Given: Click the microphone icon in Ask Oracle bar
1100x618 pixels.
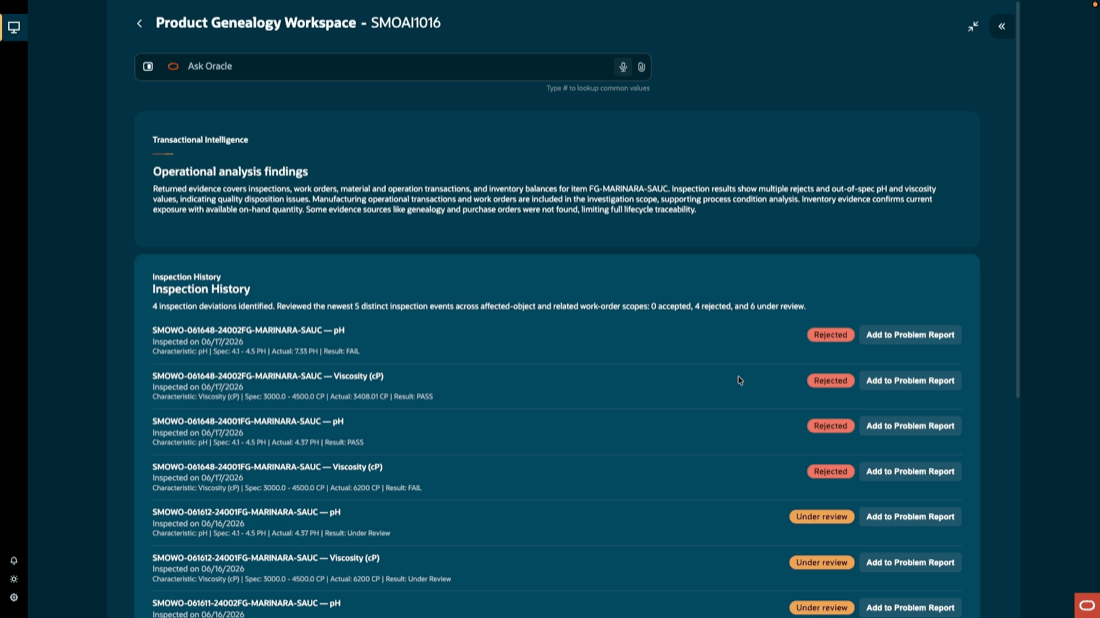Looking at the screenshot, I should pyautogui.click(x=623, y=67).
